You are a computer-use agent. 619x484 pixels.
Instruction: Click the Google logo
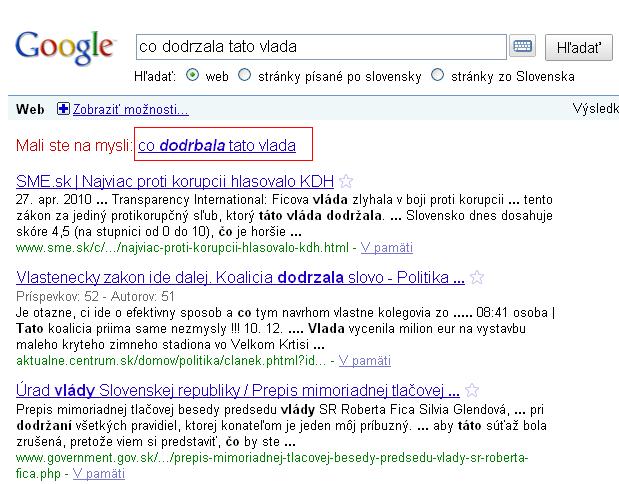[66, 48]
